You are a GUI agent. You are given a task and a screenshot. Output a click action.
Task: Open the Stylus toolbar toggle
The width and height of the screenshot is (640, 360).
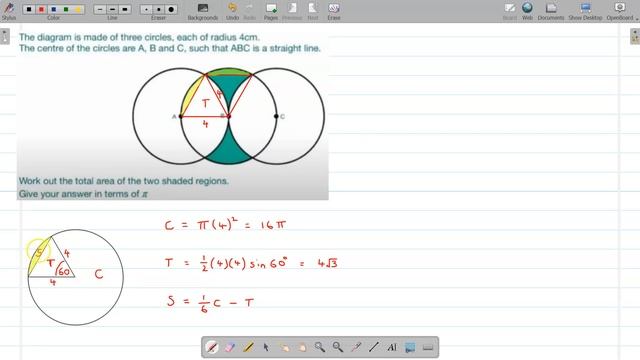pos(9,11)
